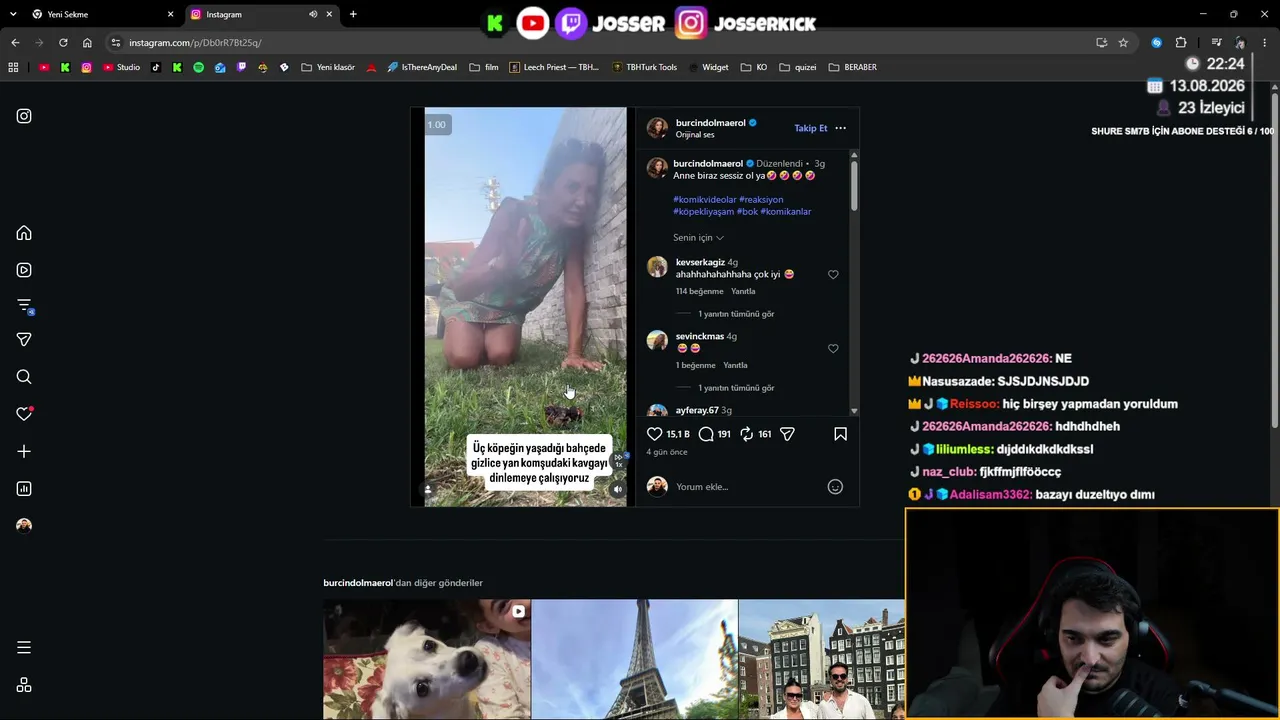Like the post with the heart icon

[654, 434]
